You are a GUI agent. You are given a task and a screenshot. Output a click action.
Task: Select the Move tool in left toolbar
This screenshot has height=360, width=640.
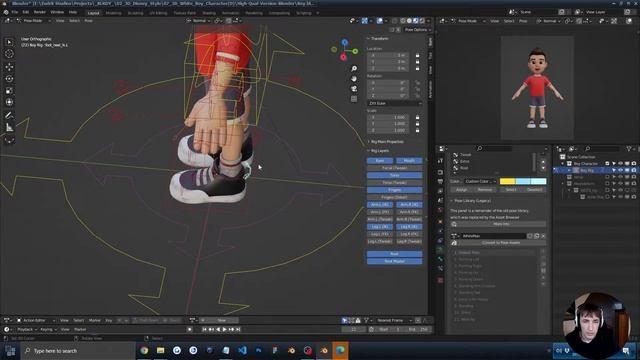[x=9, y=67]
